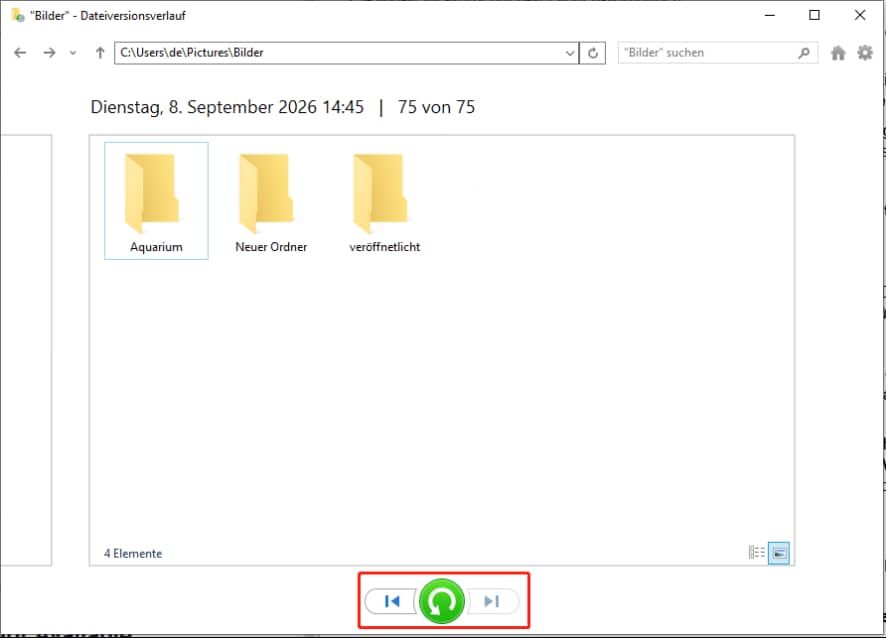Select the Neuer Ordner folder
The width and height of the screenshot is (886, 638).
[271, 201]
